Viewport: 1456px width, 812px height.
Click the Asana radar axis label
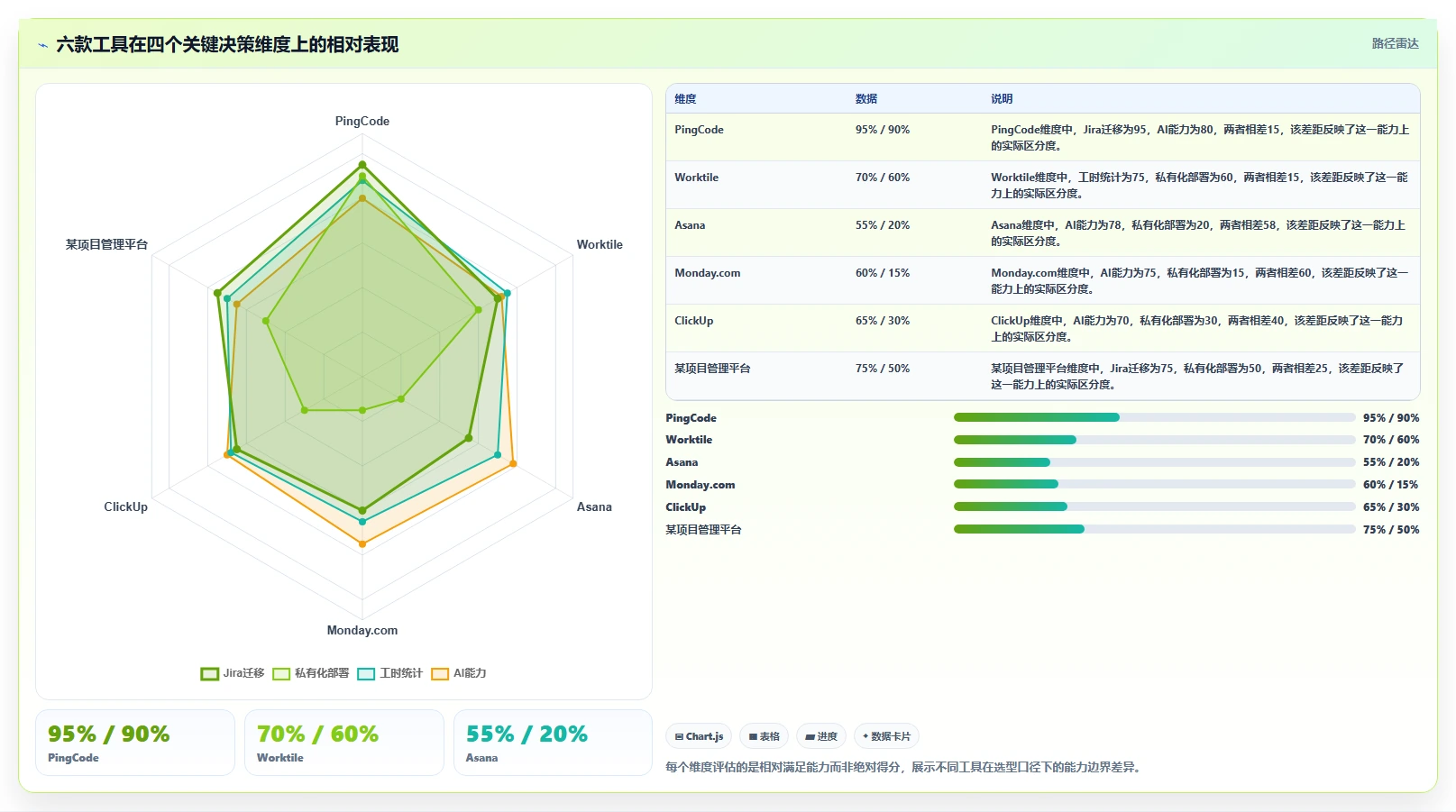(x=594, y=507)
